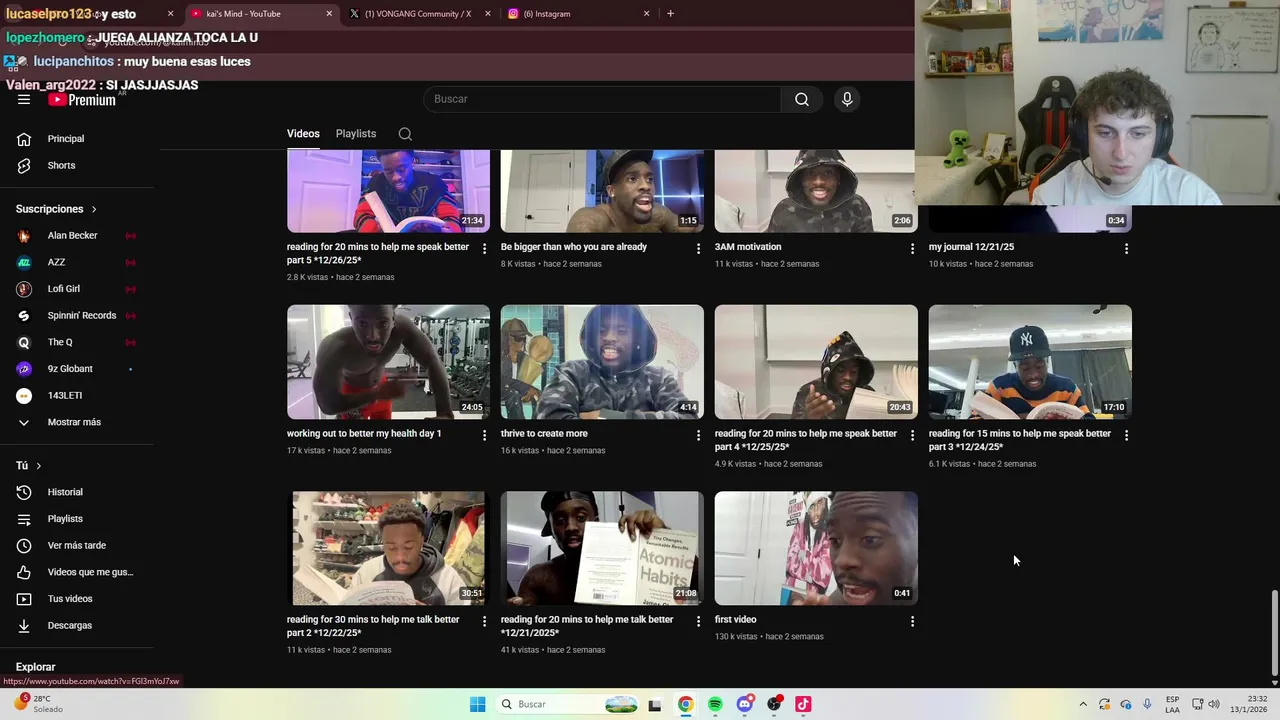The height and width of the screenshot is (720, 1280).
Task: Open options menu for 'thrive to create more'
Action: pyautogui.click(x=698, y=435)
